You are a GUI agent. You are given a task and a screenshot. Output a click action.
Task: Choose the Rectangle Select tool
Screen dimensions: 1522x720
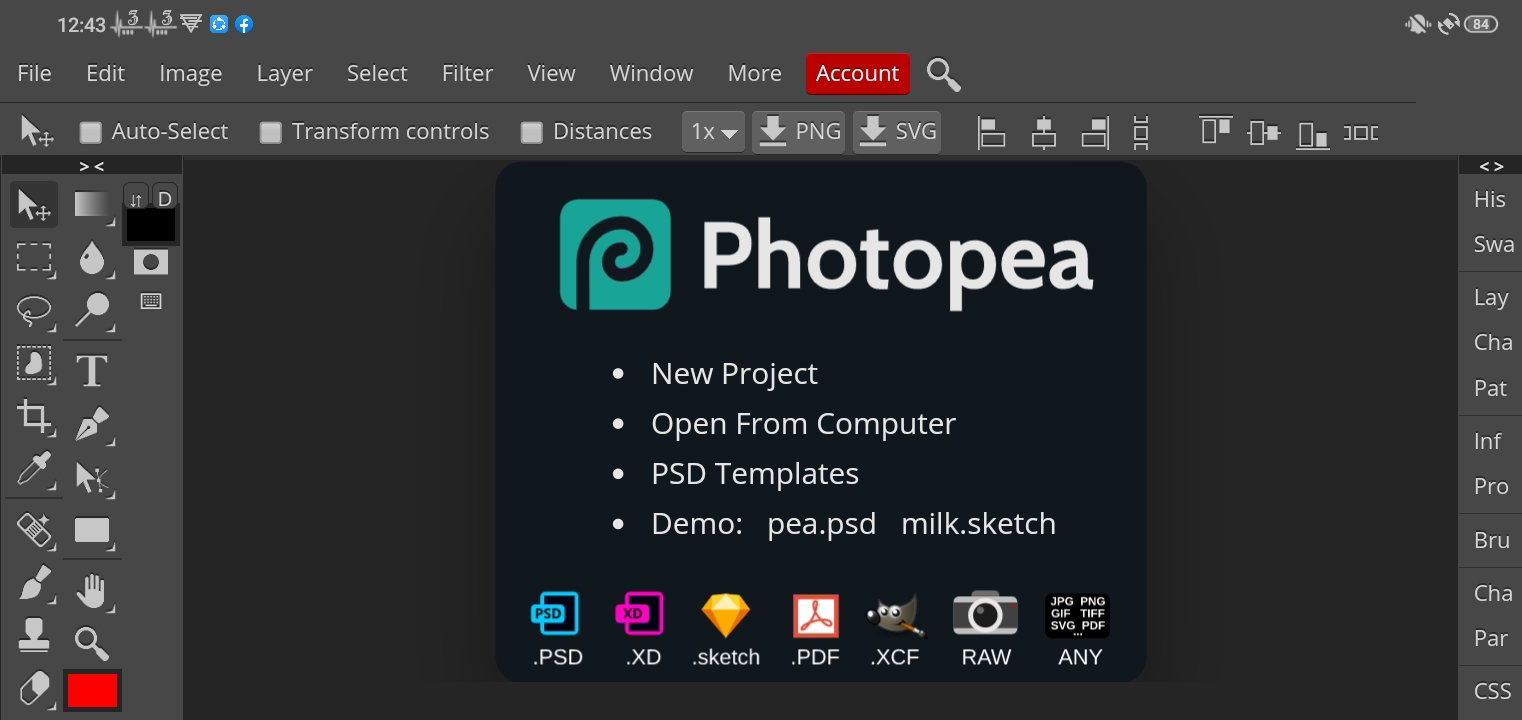34,258
